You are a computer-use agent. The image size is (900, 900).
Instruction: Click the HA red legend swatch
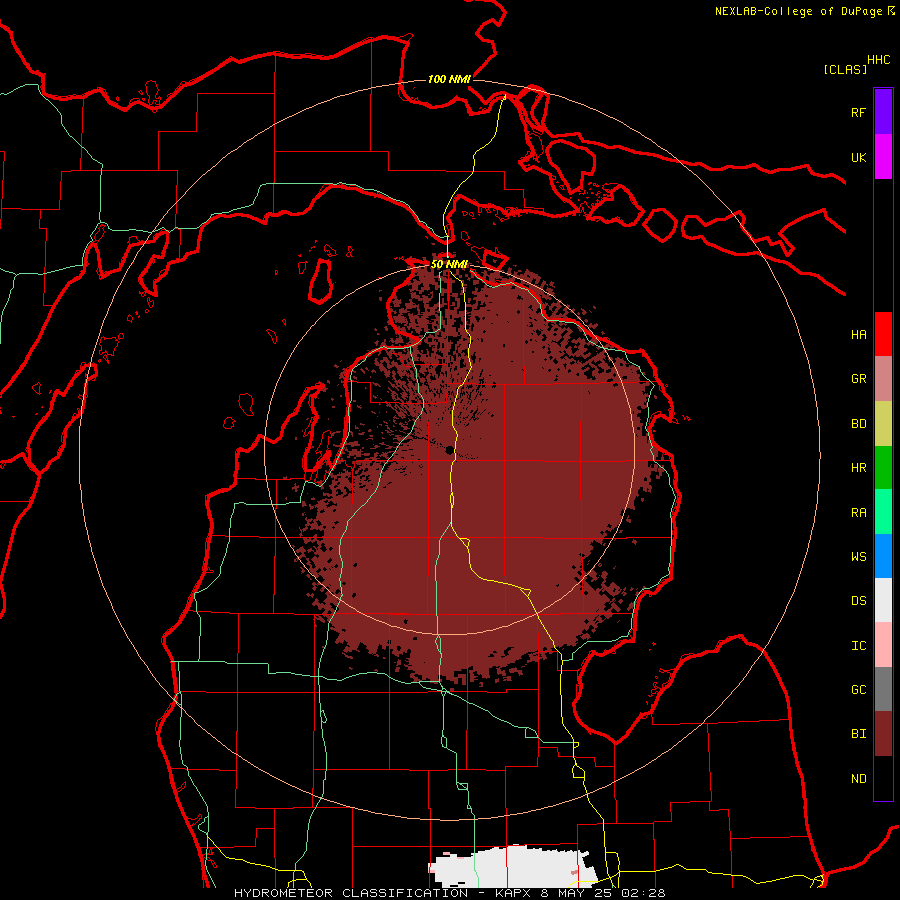pyautogui.click(x=883, y=334)
